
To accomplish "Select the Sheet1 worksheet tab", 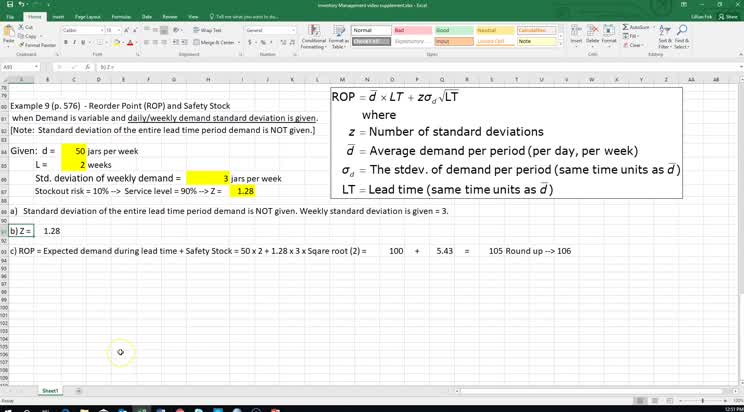I will click(49, 390).
